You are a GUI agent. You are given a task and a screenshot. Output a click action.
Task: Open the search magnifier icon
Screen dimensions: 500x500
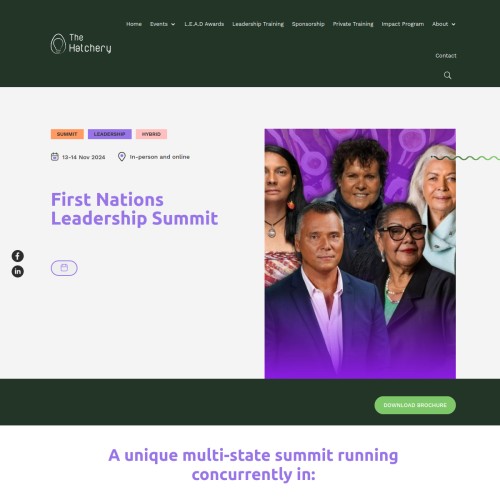(447, 75)
